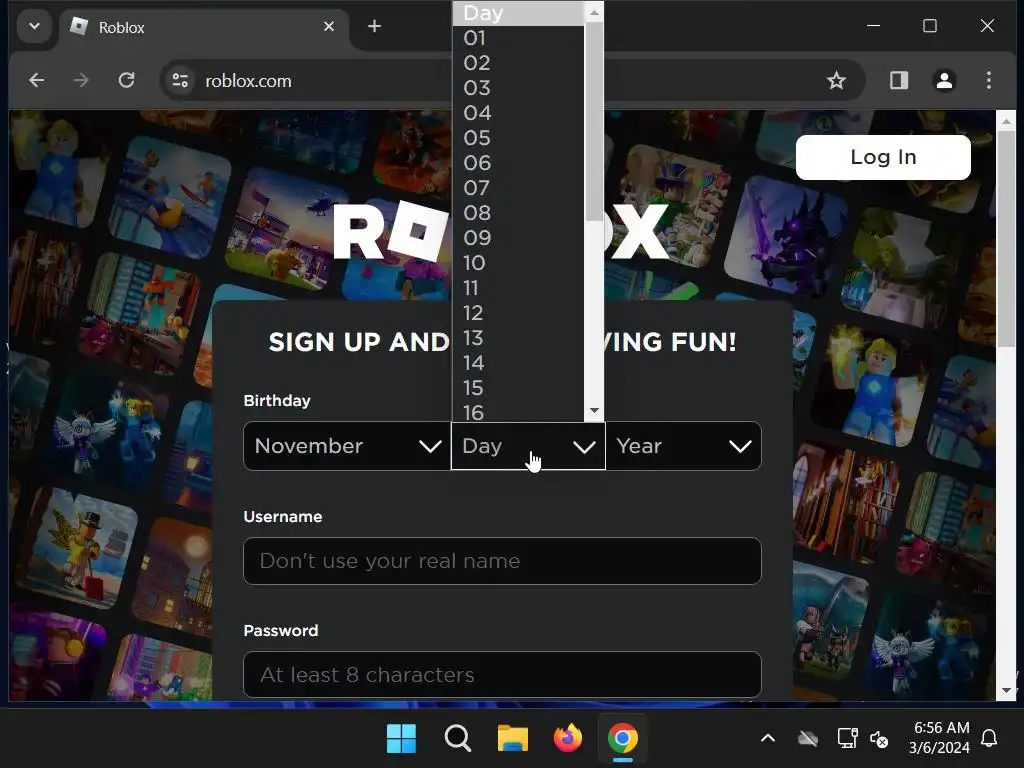Select day 04 from the list
The width and height of the screenshot is (1024, 768).
(518, 113)
